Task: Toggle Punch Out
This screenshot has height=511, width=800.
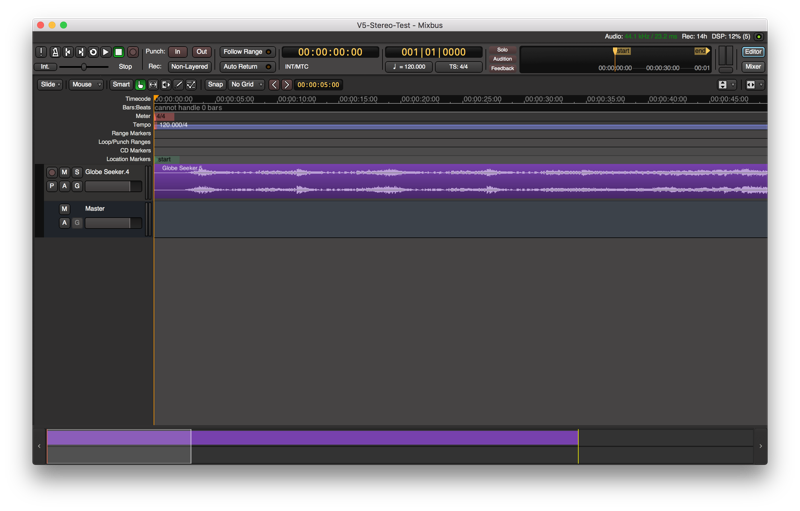Action: pyautogui.click(x=202, y=52)
